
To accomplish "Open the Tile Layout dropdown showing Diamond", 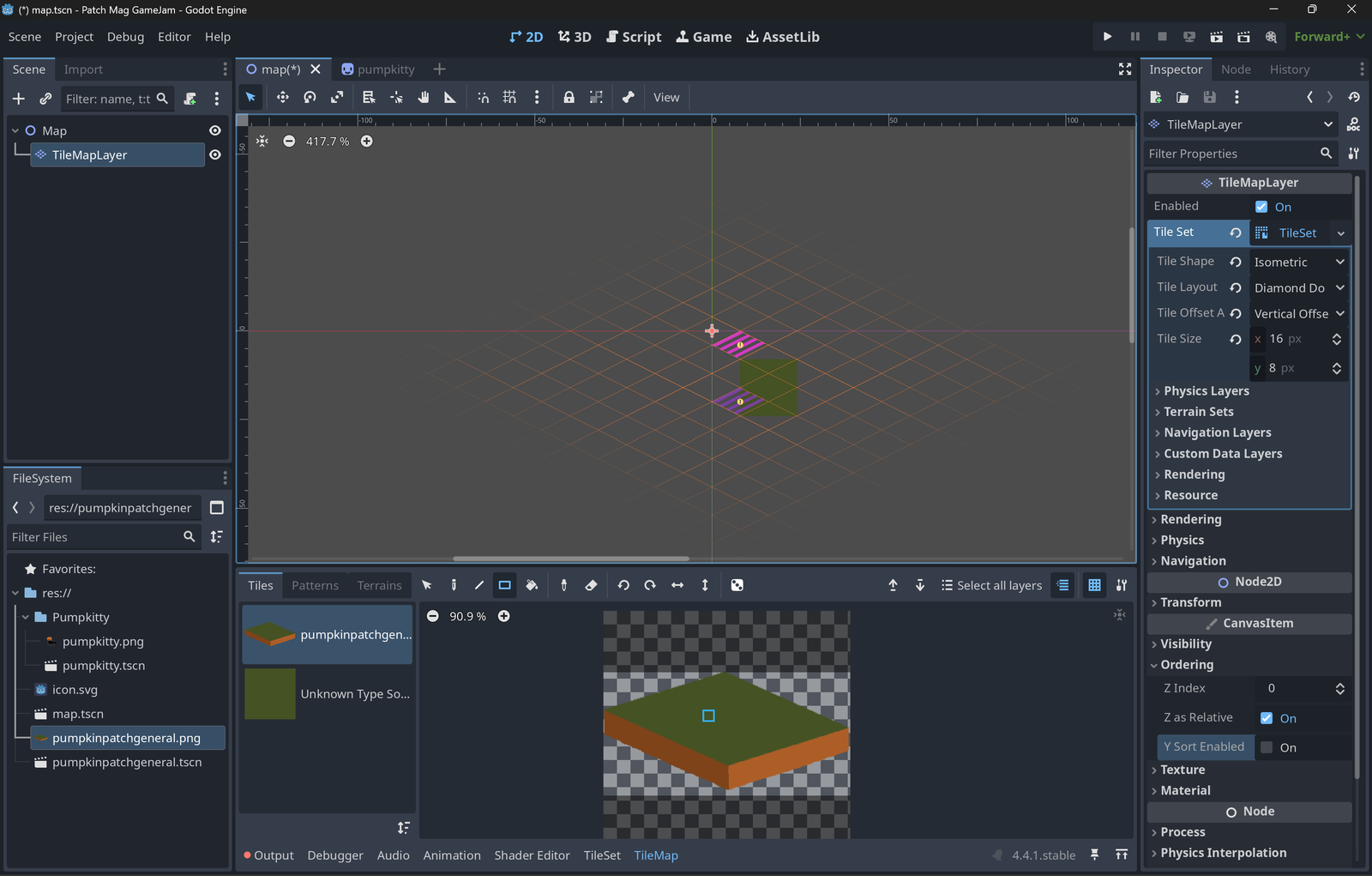I will 1299,287.
